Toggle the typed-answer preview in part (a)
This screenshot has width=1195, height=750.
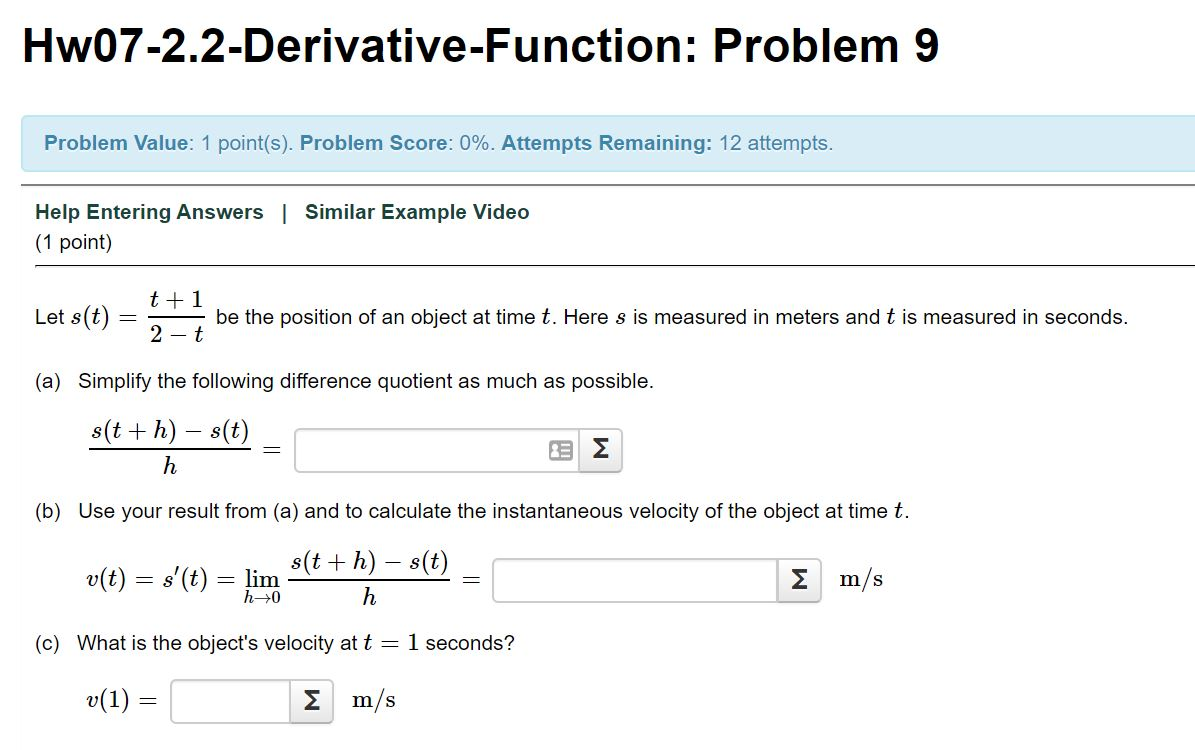tap(560, 449)
